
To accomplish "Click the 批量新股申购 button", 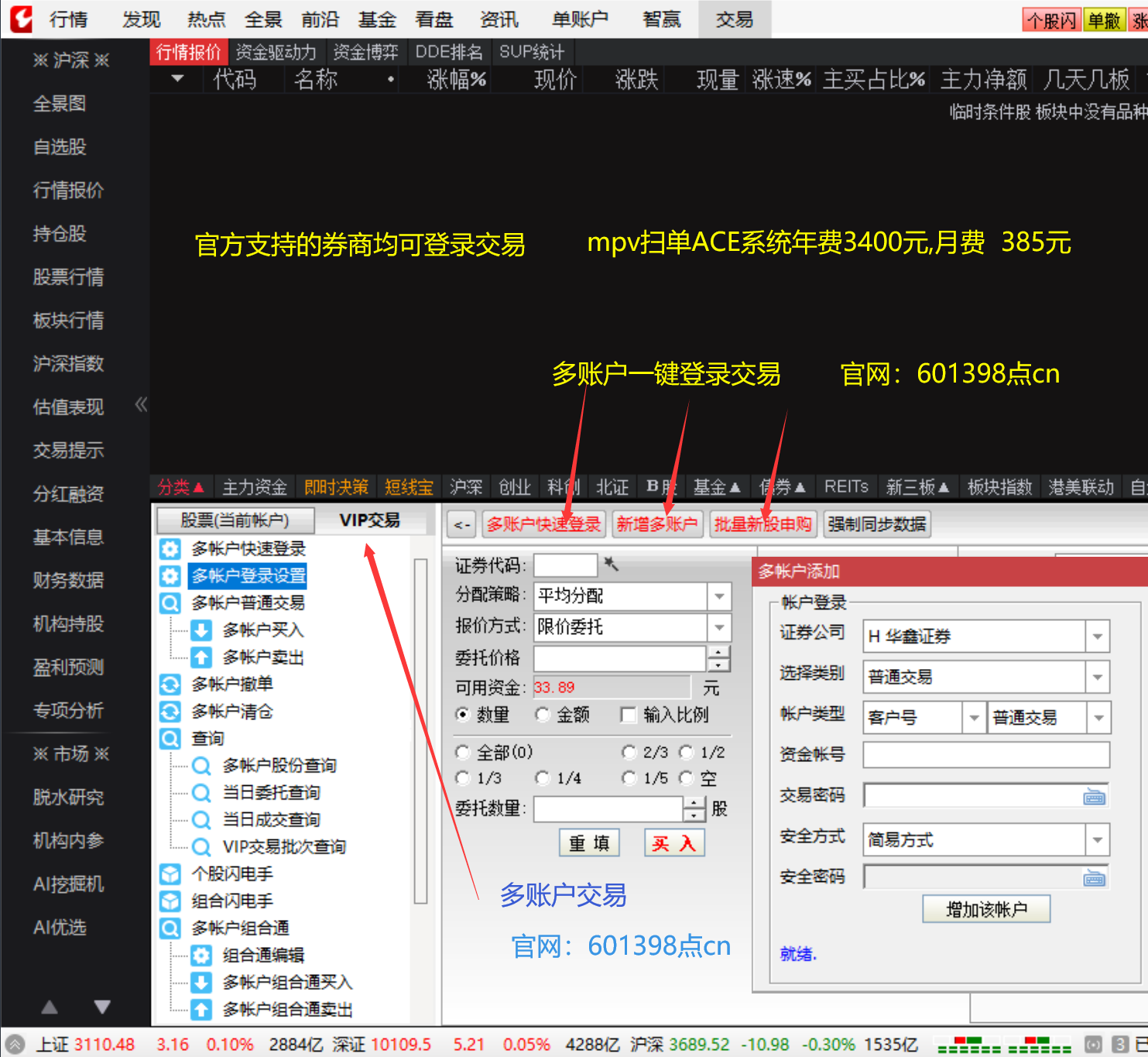I will 762,524.
